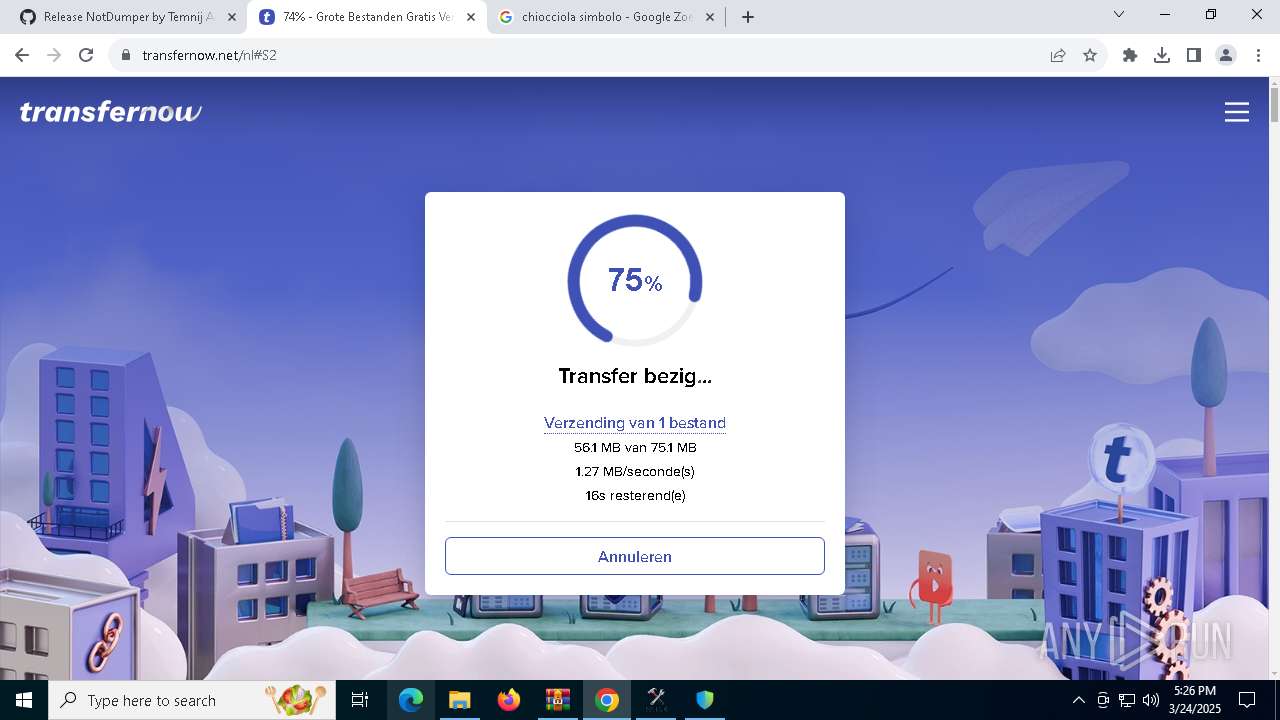Viewport: 1280px width, 720px height.
Task: Click the 75% circular progress indicator
Action: tap(635, 281)
